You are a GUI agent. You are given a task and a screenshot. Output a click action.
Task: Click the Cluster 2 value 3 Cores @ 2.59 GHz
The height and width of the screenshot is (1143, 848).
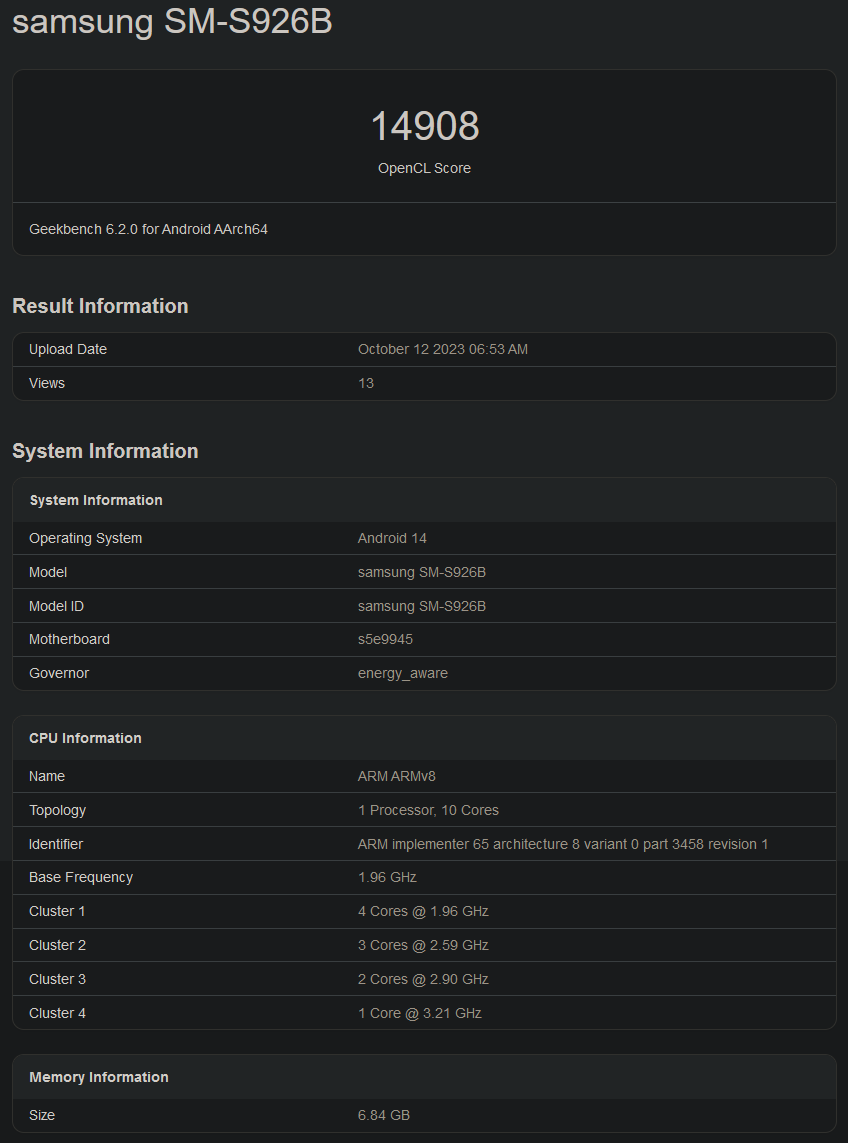tap(423, 945)
